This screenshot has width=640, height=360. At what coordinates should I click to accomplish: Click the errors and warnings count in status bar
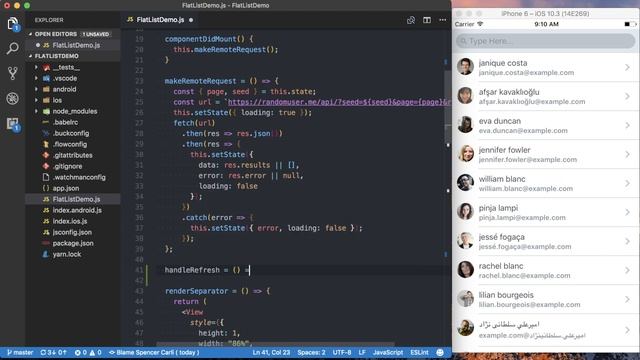point(88,352)
